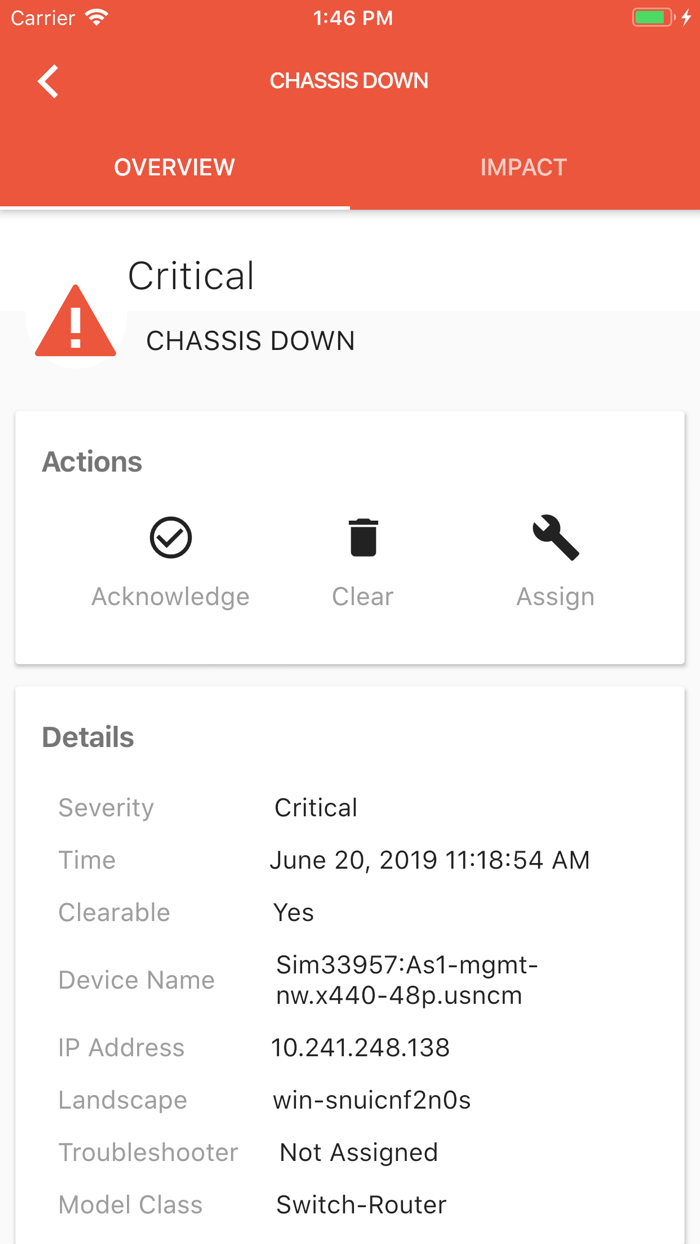Tap the alarm time June 20, 2019
The width and height of the screenshot is (700, 1244).
[x=429, y=860]
